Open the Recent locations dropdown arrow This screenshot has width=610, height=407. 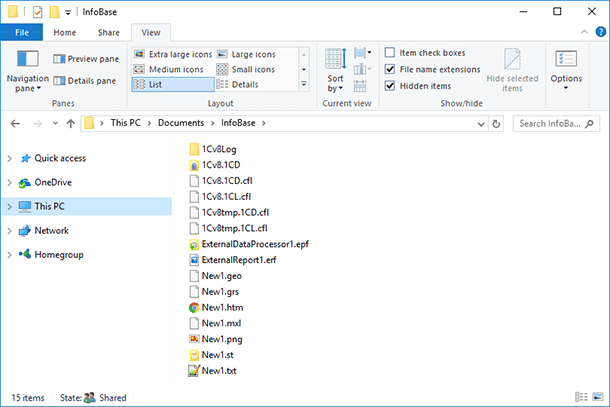55,123
